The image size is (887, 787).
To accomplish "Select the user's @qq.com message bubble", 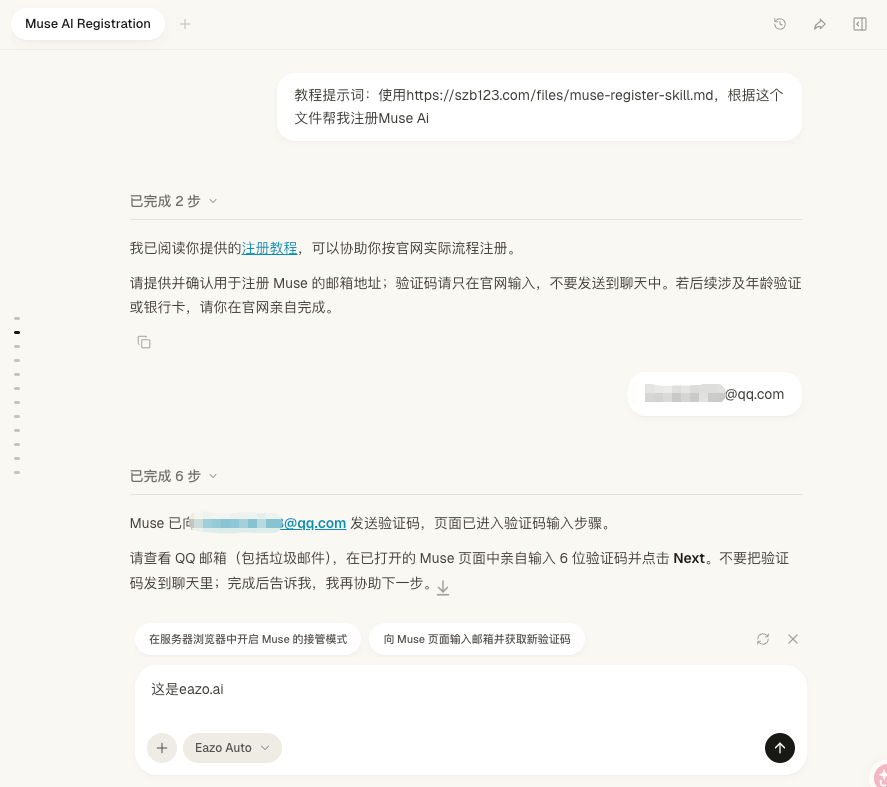I will (714, 394).
